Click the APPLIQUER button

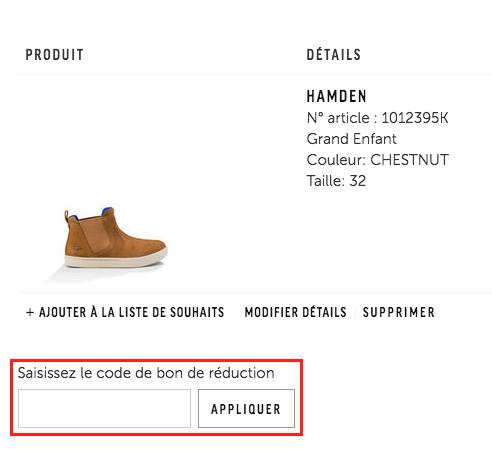click(x=246, y=408)
